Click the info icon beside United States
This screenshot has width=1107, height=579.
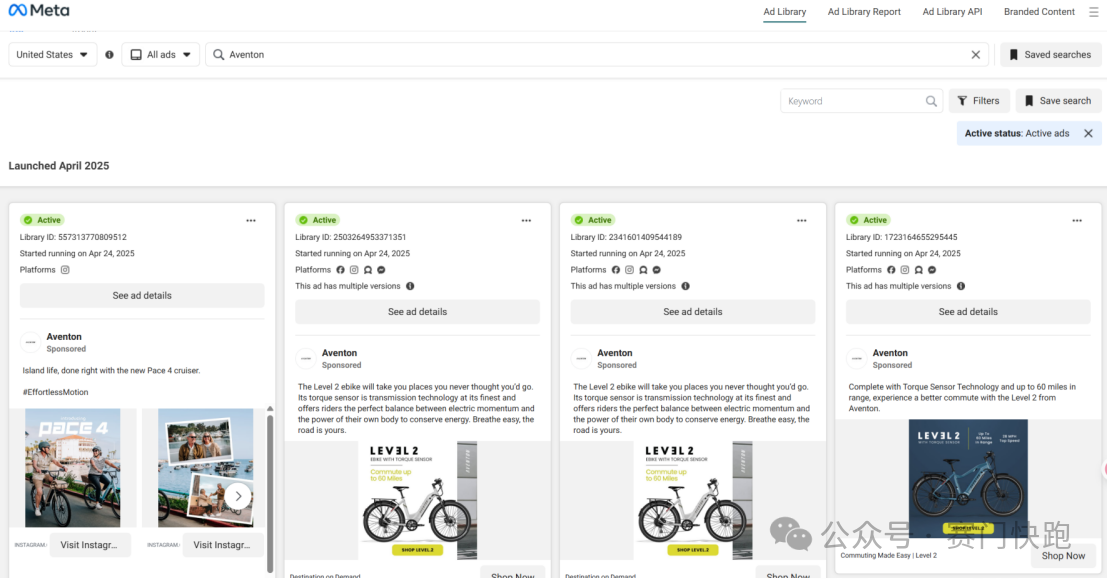[x=109, y=55]
